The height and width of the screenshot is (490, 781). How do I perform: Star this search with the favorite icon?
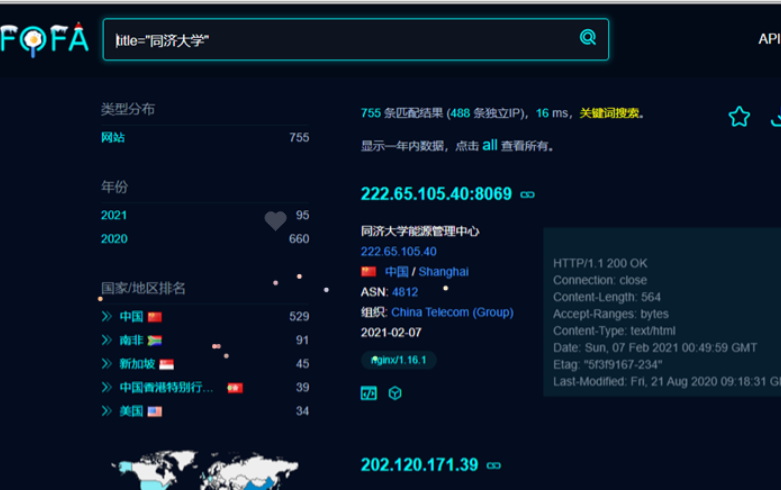click(739, 117)
